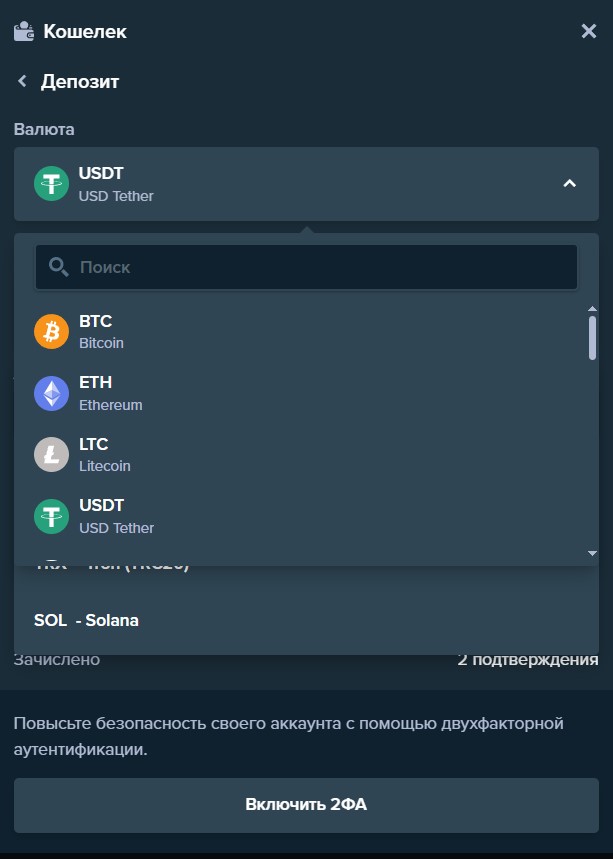Click the Bitcoin (BTC) orange icon
The height and width of the screenshot is (859, 613).
pyautogui.click(x=51, y=331)
